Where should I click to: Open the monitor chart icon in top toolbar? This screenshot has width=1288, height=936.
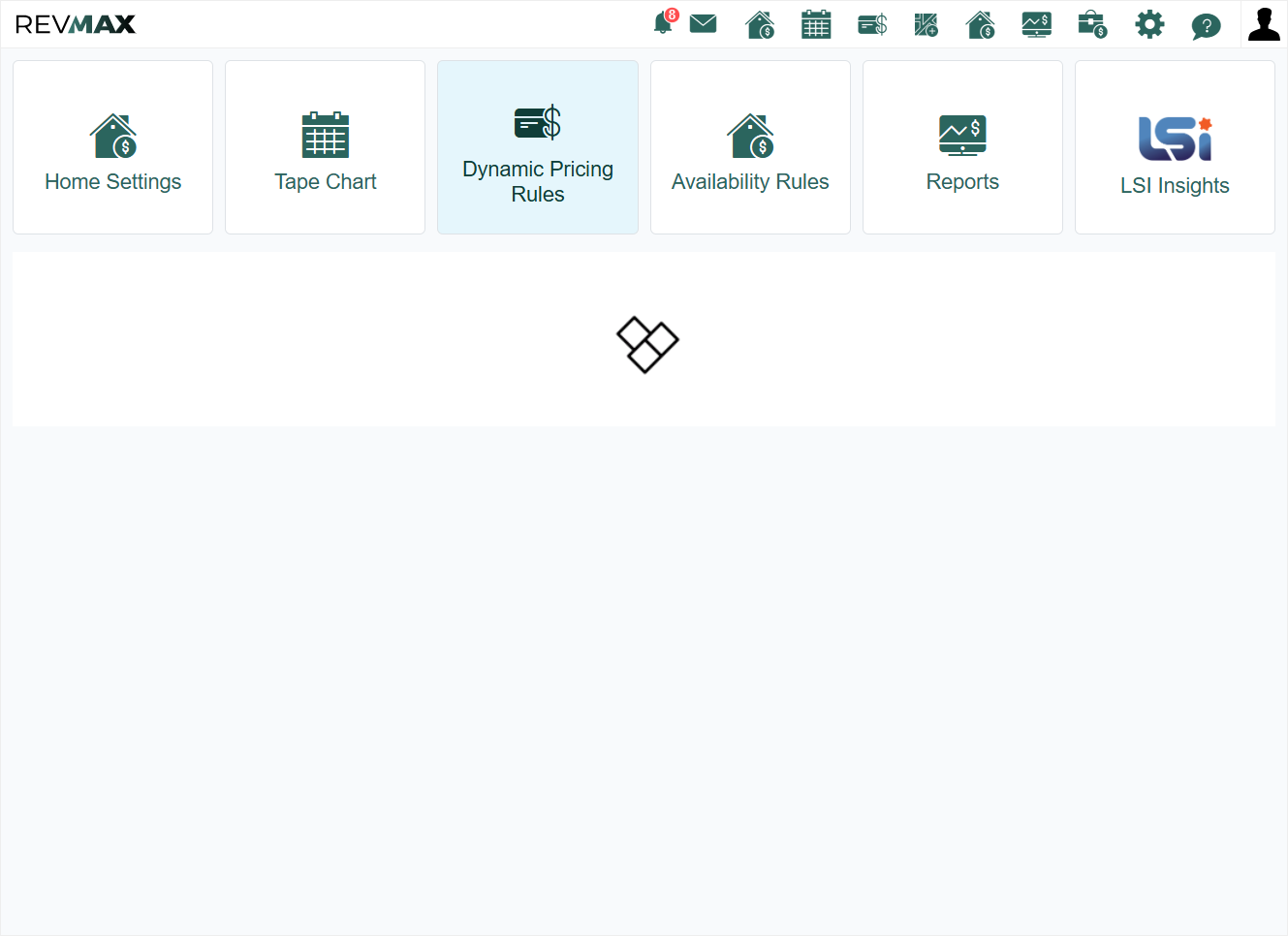tap(1036, 24)
